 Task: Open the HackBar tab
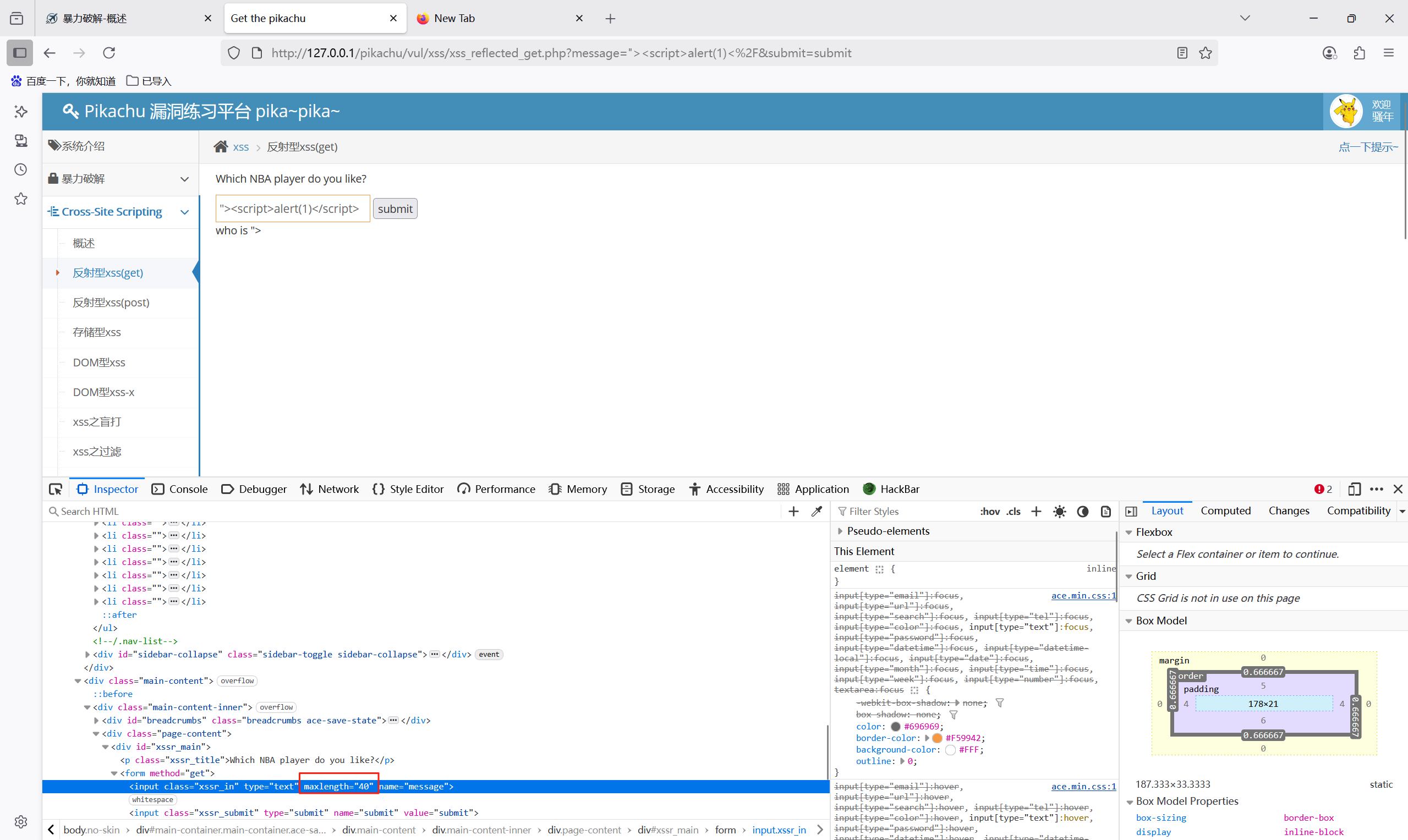891,489
